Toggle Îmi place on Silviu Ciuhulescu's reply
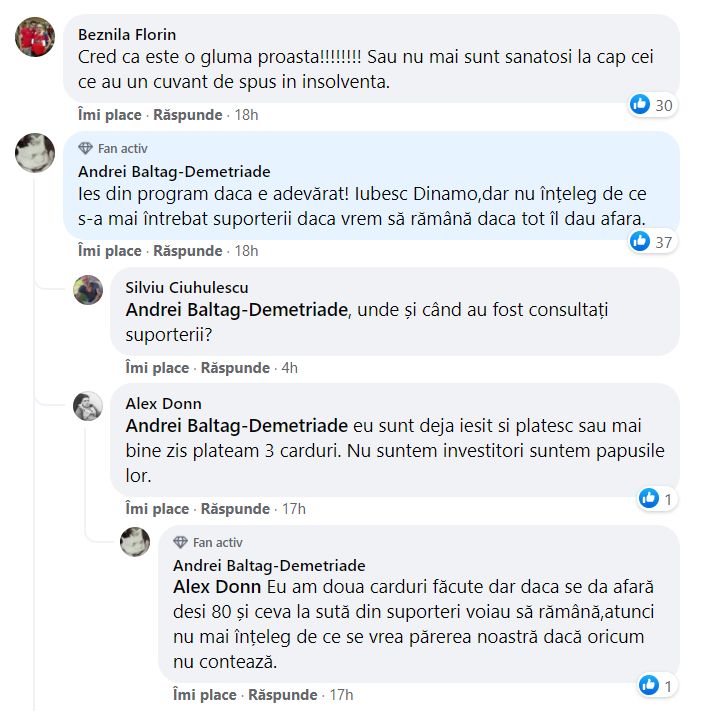Image resolution: width=715 pixels, height=711 pixels. pos(157,368)
